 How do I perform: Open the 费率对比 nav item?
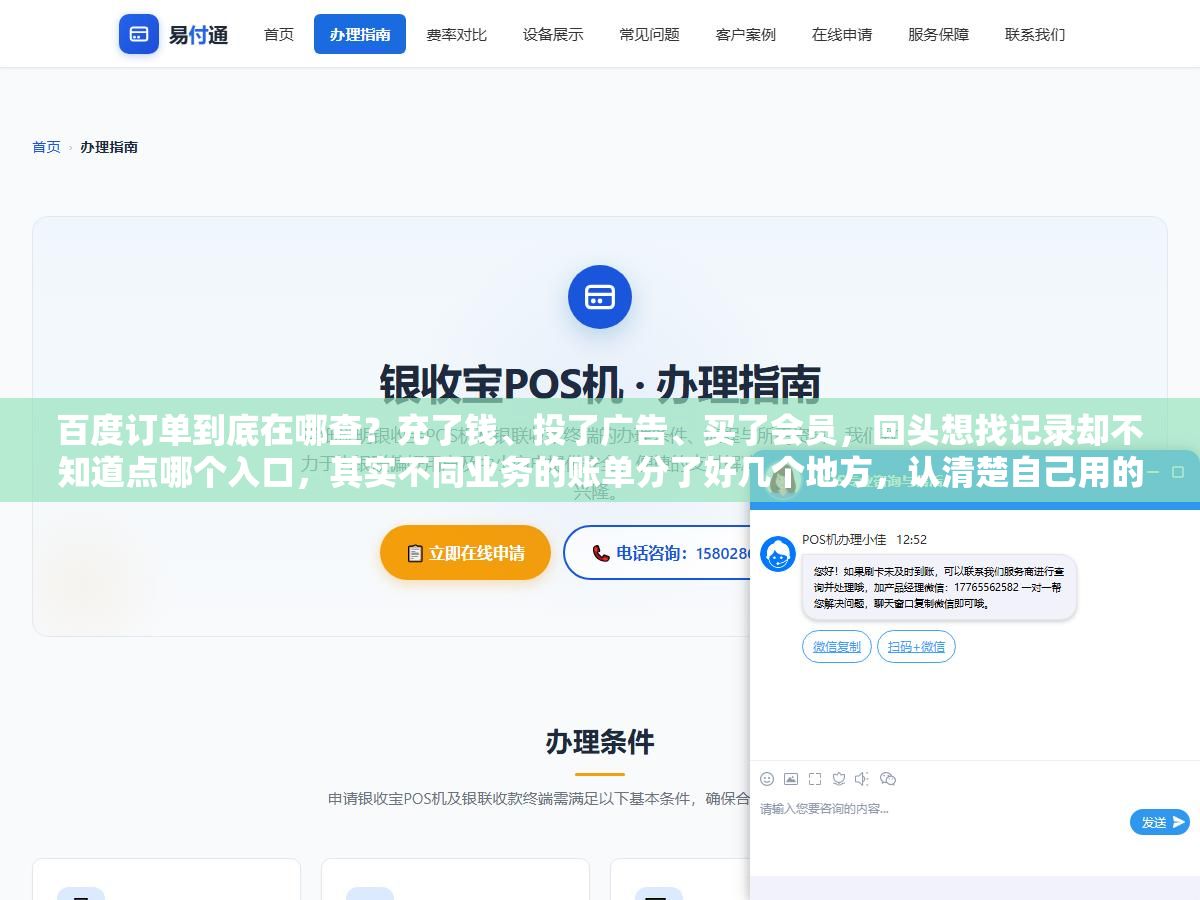click(x=457, y=34)
